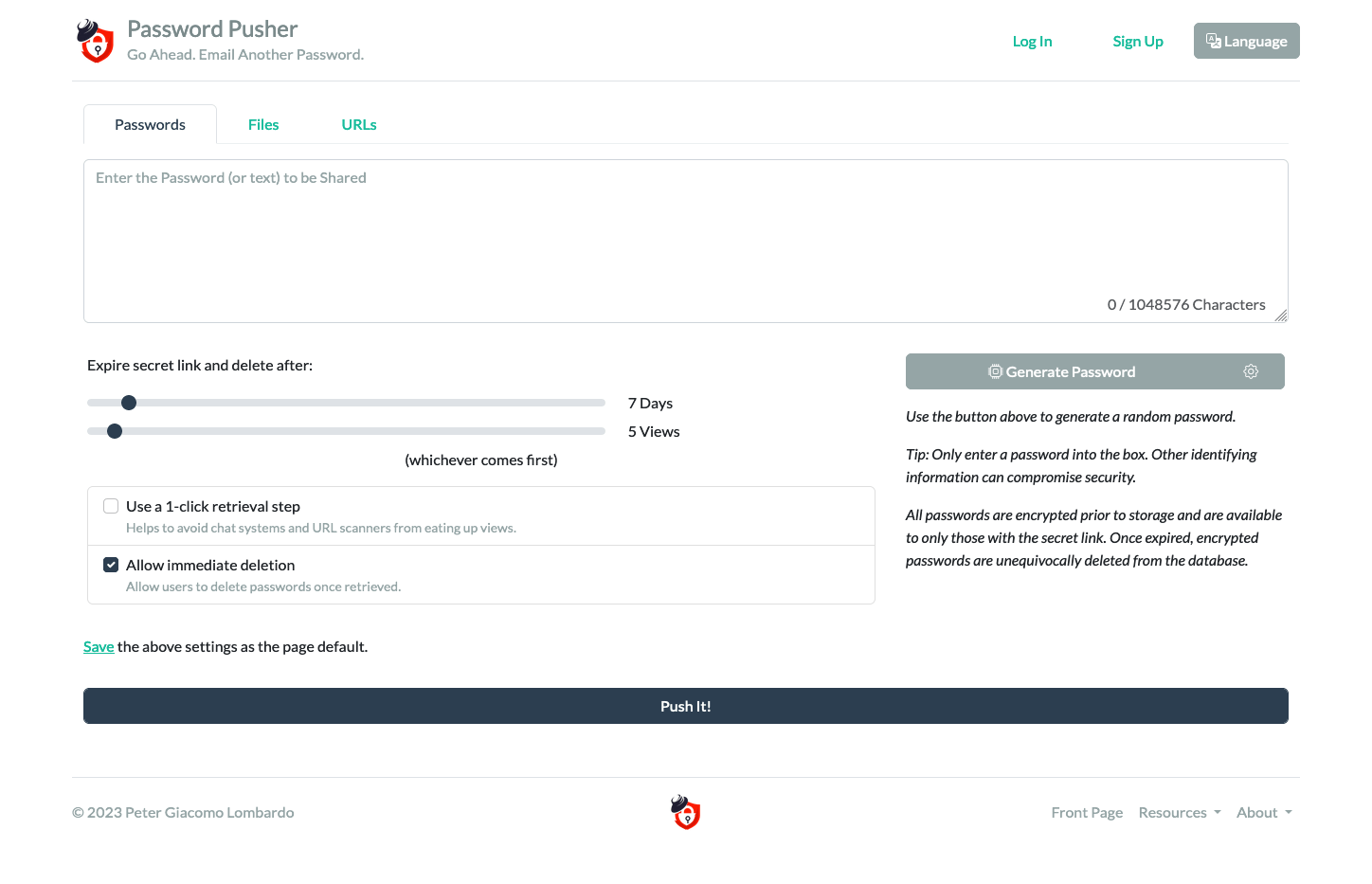Switch to the URLs tab

358,124
